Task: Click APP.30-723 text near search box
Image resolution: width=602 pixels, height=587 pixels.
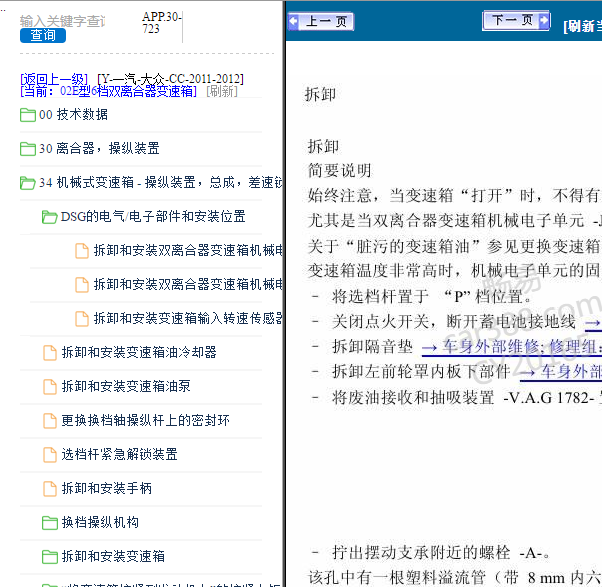Action: [161, 22]
